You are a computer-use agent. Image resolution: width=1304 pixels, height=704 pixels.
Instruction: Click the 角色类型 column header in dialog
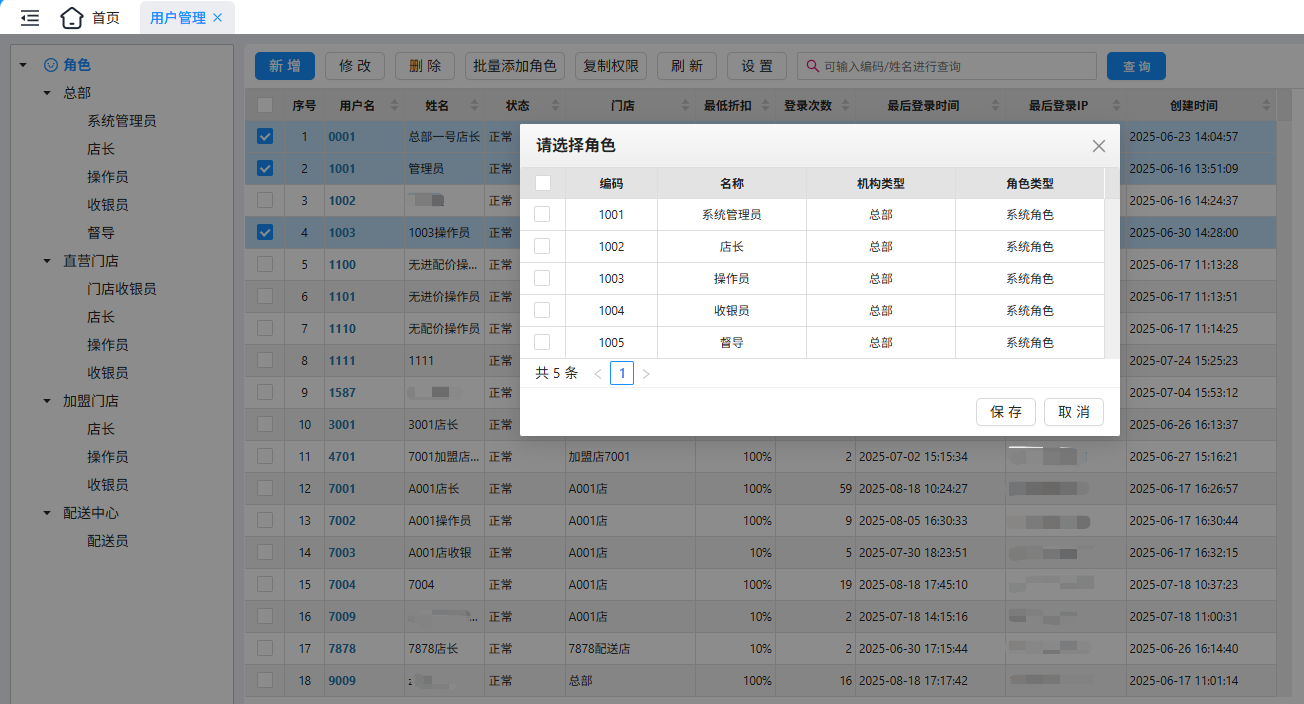coord(1030,183)
